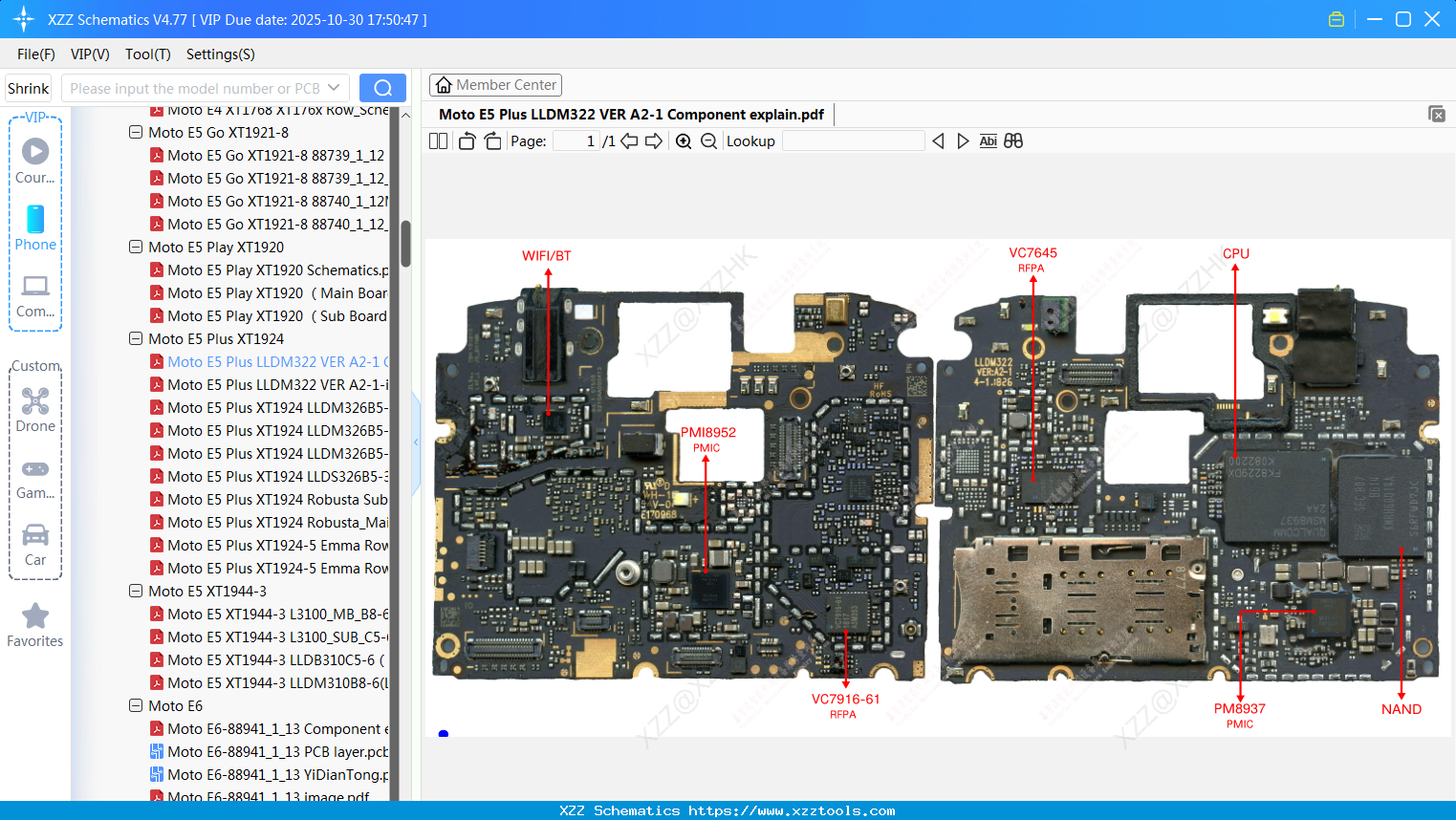The width and height of the screenshot is (1456, 820).
Task: Zoom in on the PDF page
Action: 684,140
